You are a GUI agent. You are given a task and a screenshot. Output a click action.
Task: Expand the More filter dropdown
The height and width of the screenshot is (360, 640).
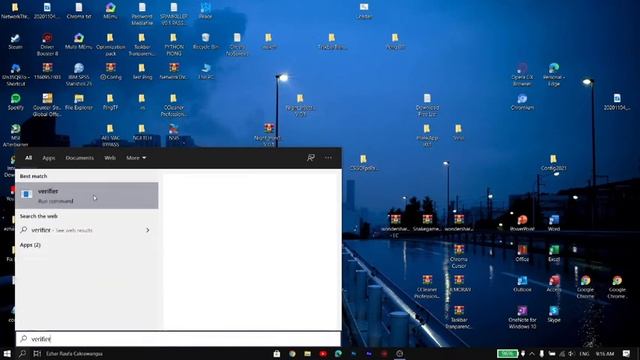point(136,158)
